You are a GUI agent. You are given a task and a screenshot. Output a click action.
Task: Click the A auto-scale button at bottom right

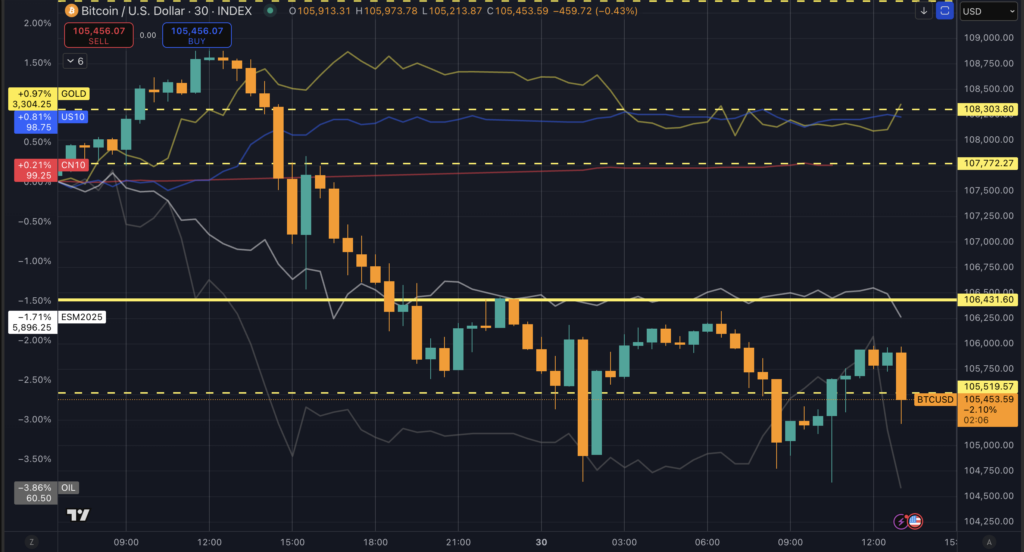(x=988, y=541)
